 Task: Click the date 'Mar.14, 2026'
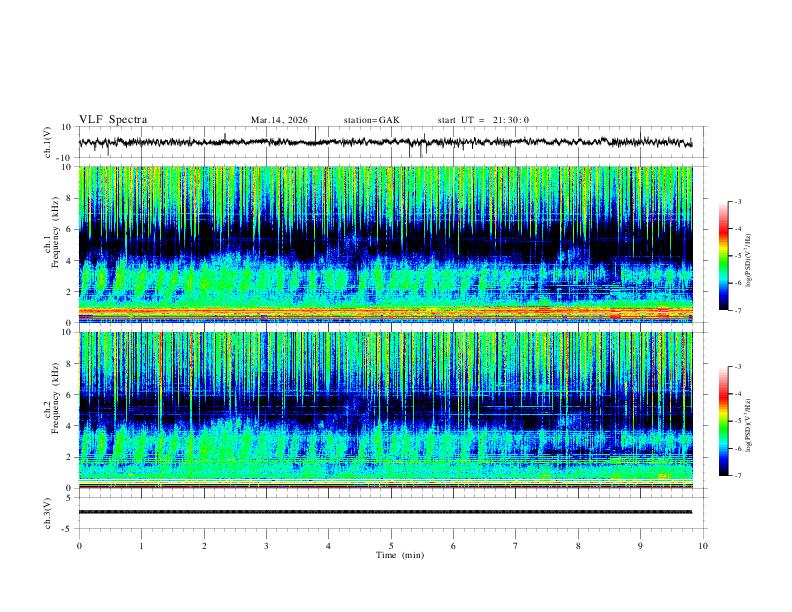click(x=279, y=120)
